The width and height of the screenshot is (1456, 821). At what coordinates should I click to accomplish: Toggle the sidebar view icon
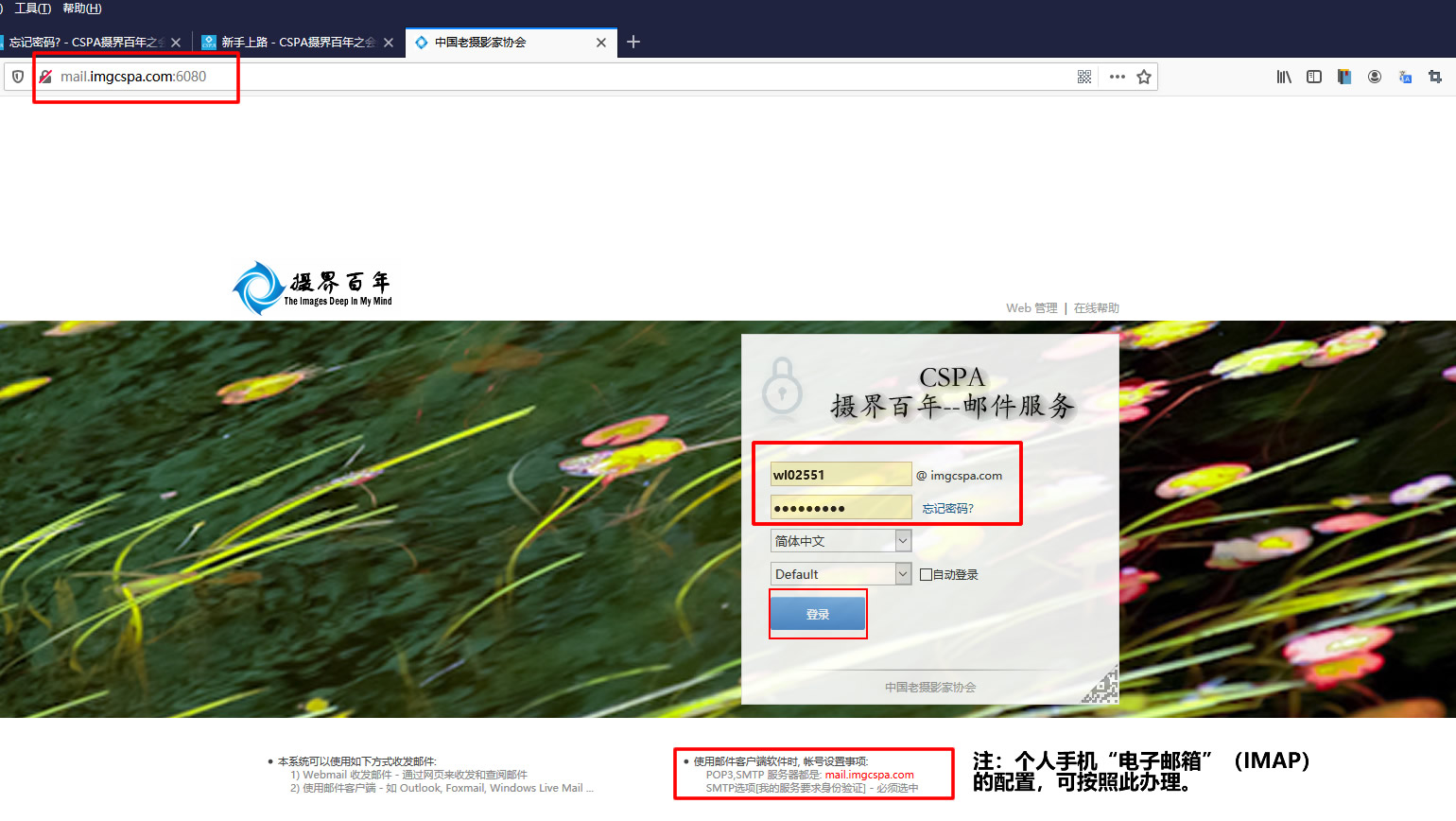pyautogui.click(x=1314, y=77)
